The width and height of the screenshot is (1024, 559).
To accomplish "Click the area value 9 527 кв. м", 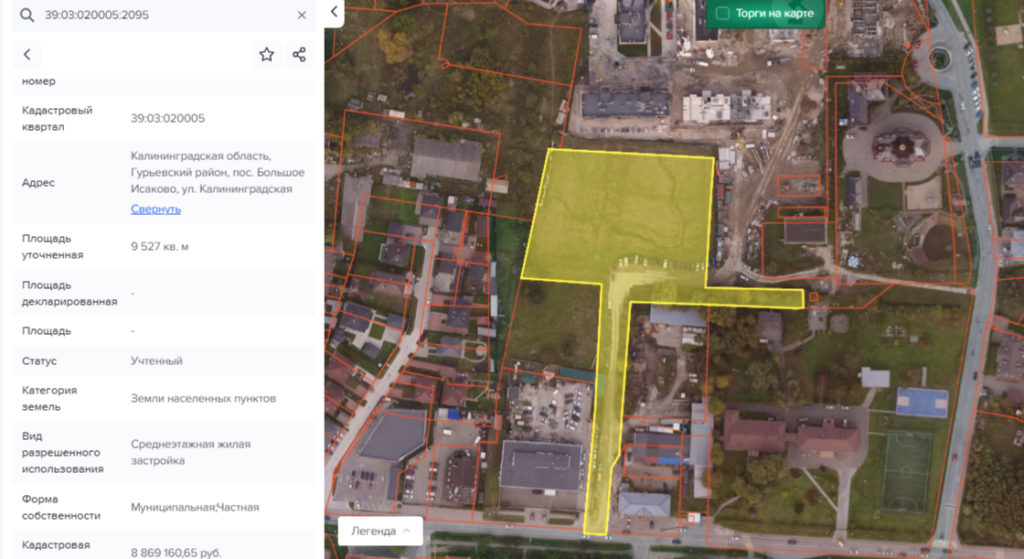I will (x=160, y=246).
